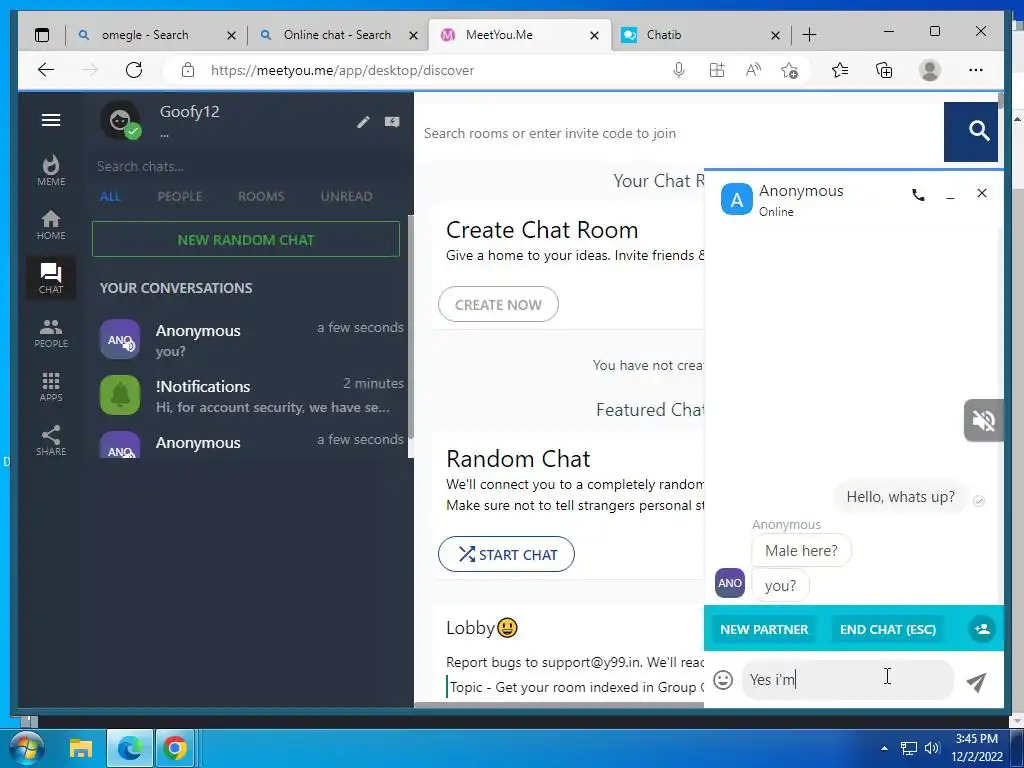Click the Read aloud icon

point(753,70)
